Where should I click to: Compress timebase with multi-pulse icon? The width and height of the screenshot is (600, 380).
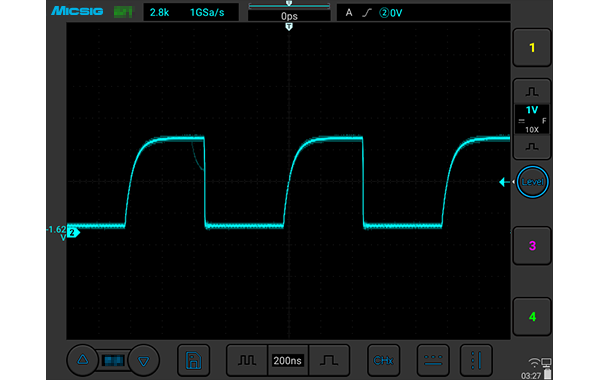click(247, 360)
